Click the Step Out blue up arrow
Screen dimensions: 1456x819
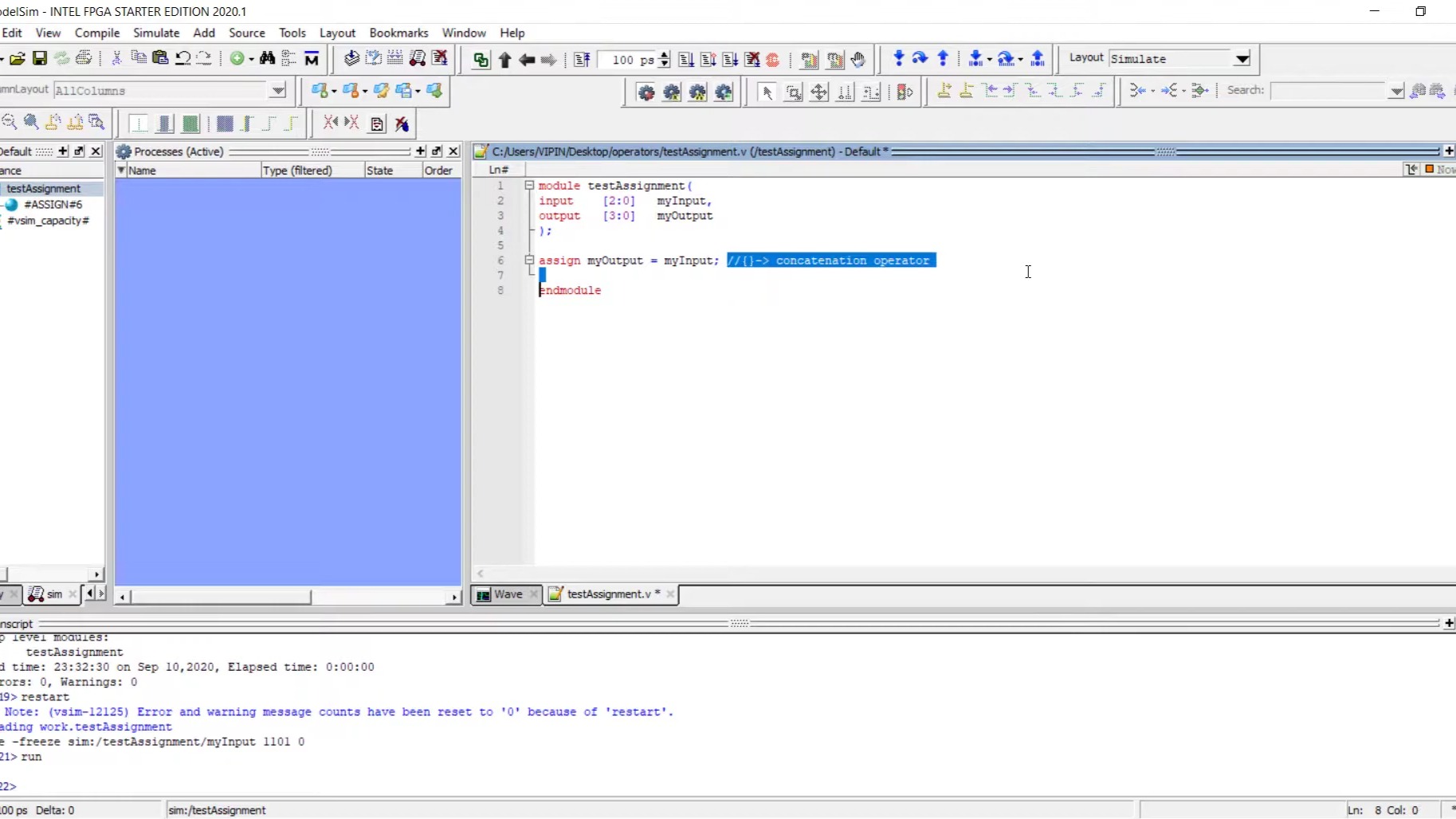pyautogui.click(x=943, y=58)
